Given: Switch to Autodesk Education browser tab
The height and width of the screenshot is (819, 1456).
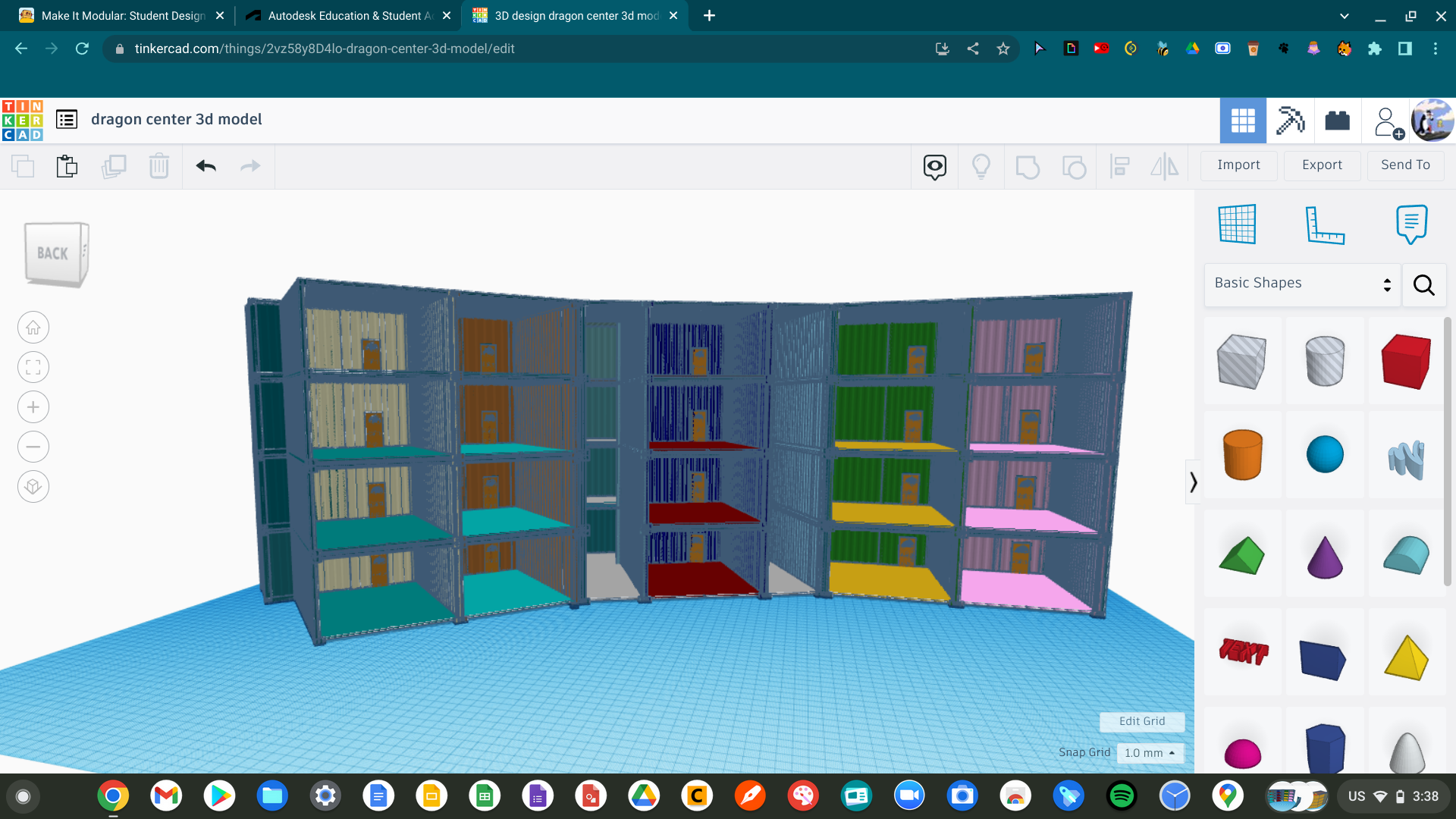Looking at the screenshot, I should tap(349, 16).
